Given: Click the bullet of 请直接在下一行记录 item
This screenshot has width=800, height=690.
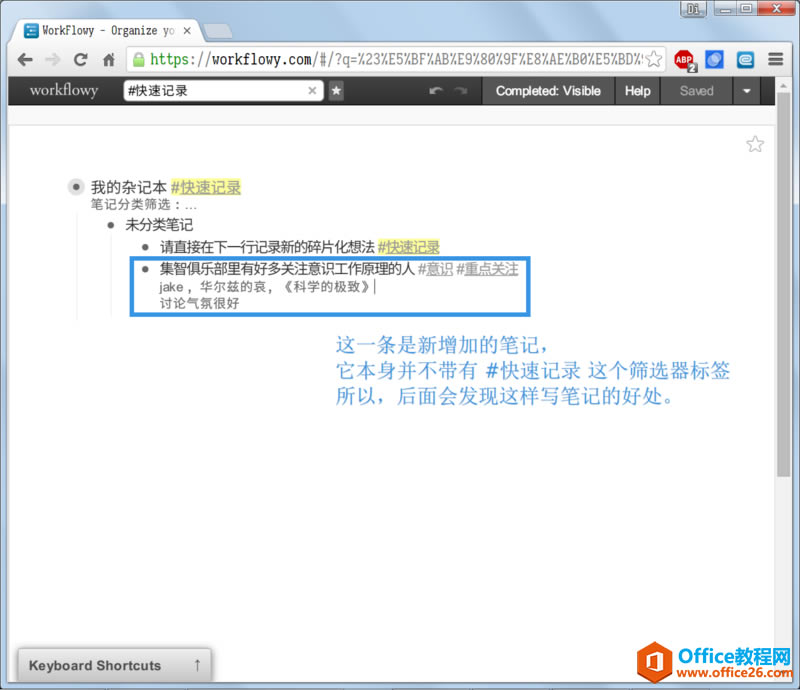Looking at the screenshot, I should point(145,247).
